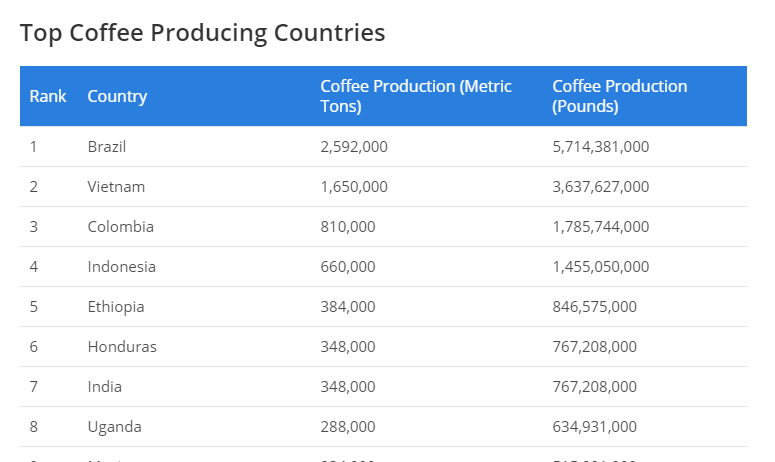
Task: Click the Rank column header
Action: [48, 96]
